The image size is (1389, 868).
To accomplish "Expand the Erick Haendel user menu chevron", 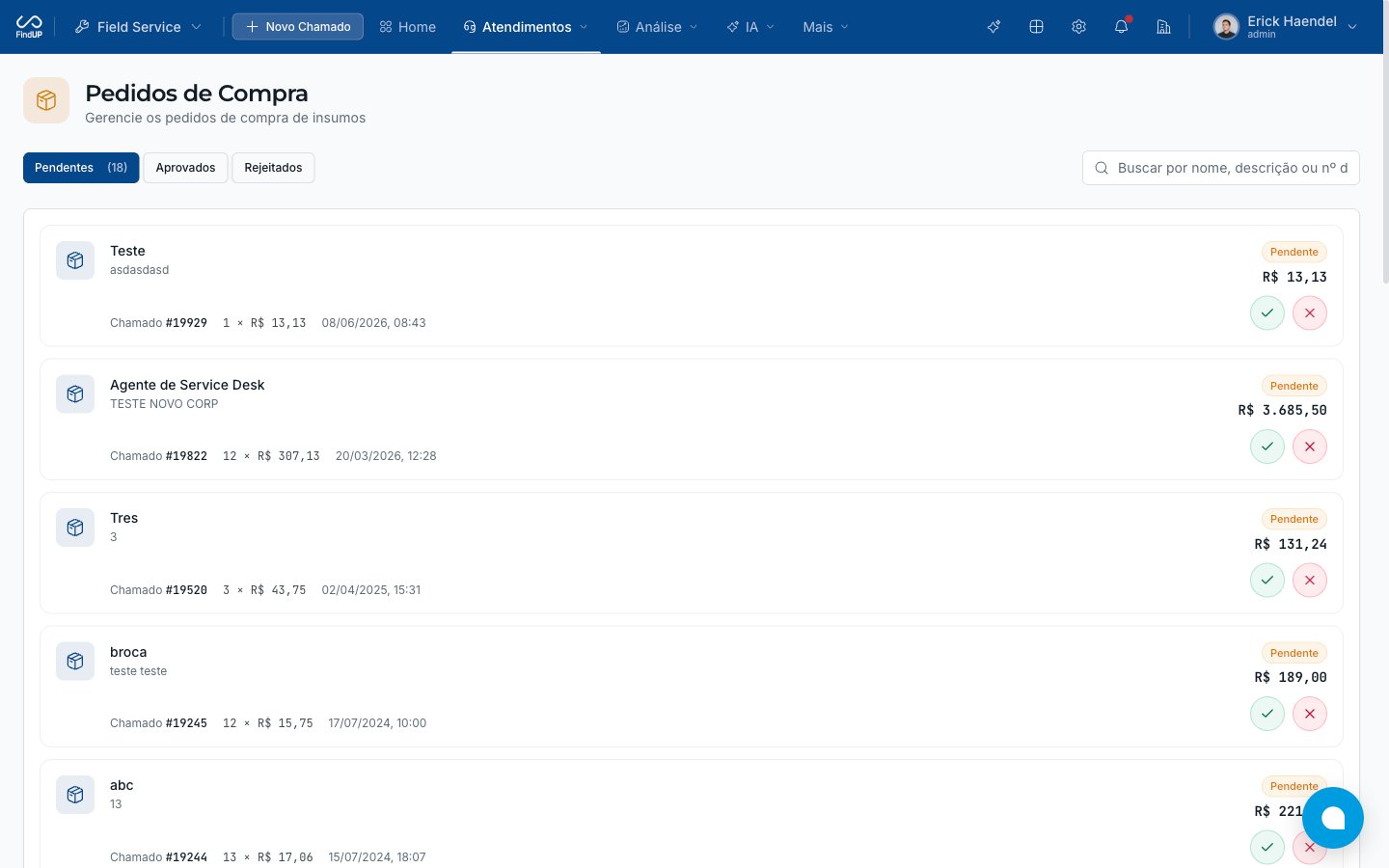I will click(1352, 27).
